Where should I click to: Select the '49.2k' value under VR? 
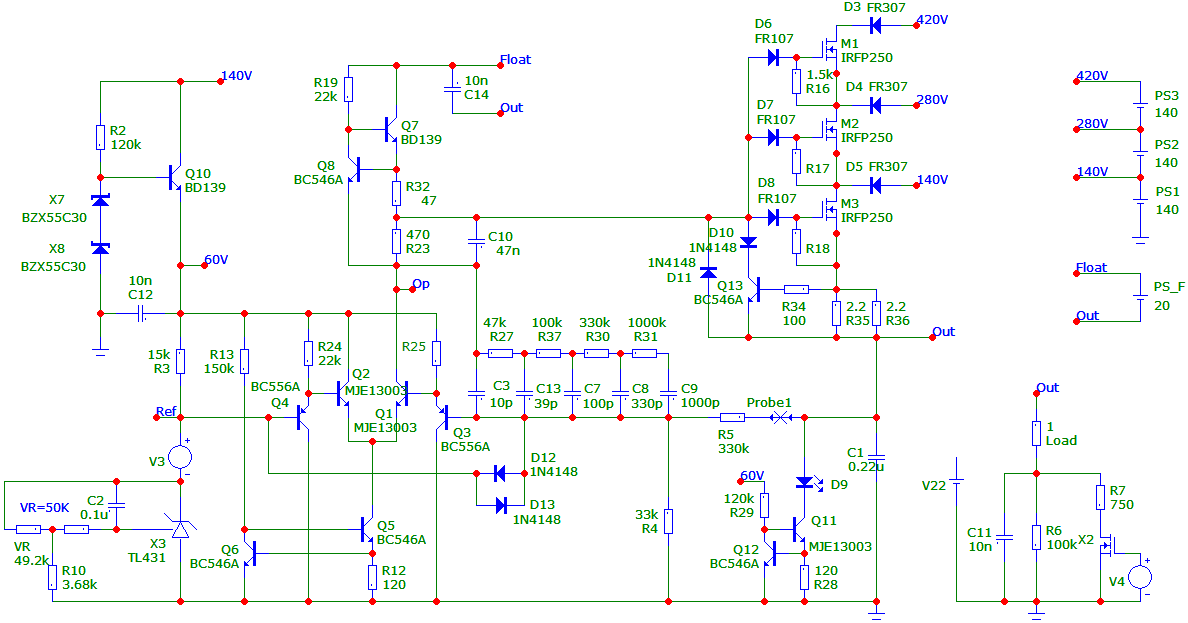[32, 561]
